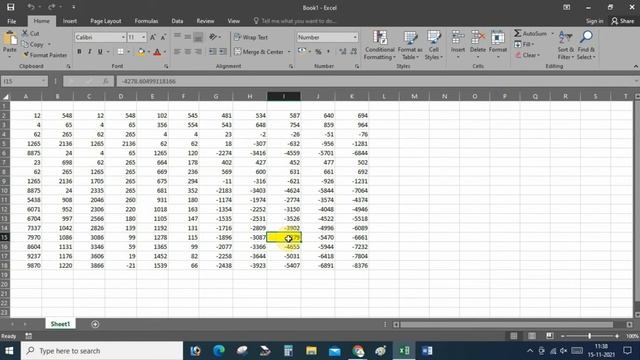This screenshot has height=360, width=640.
Task: Toggle align right
Action: pos(198,52)
